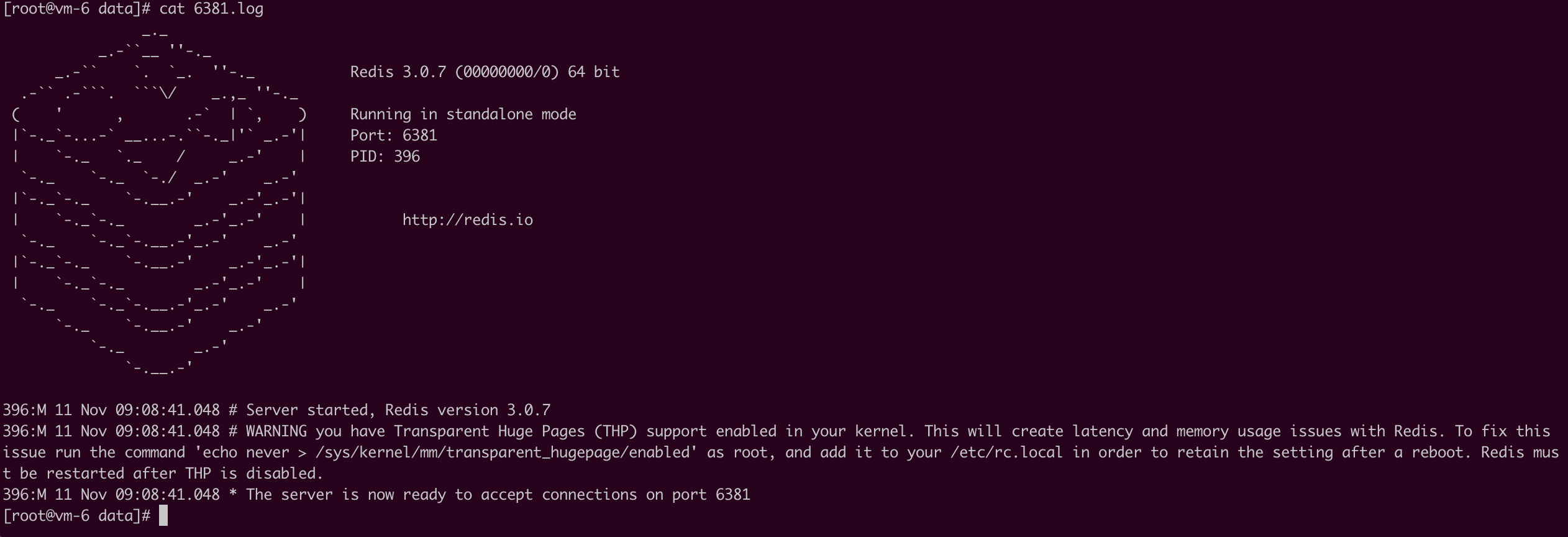
Task: Click the 'Redis 3.0.7 (00000000/0) 64 bit' line
Action: point(485,72)
